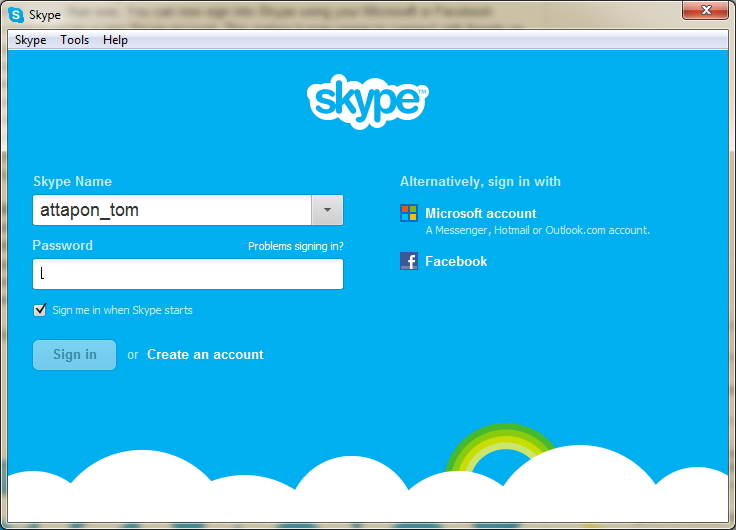
Task: Expand the Skype Name dropdown arrow
Action: [x=327, y=210]
